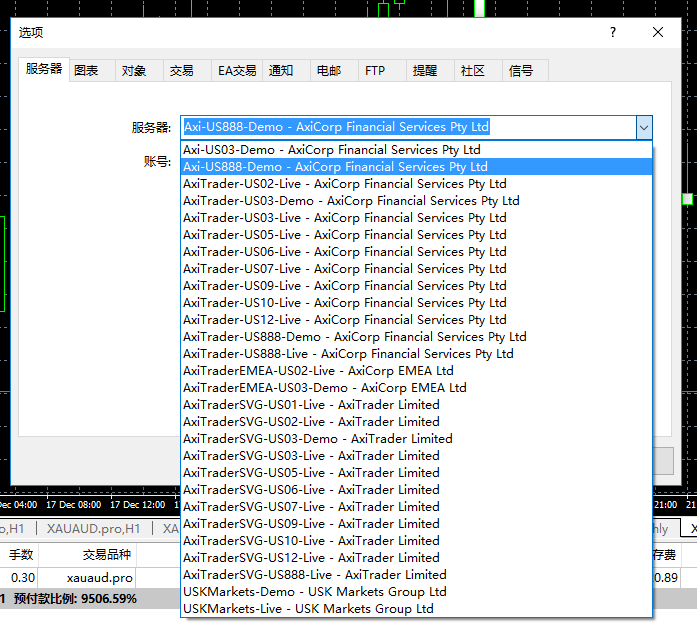697x625 pixels.
Task: Open the 对象 tab
Action: click(x=134, y=71)
